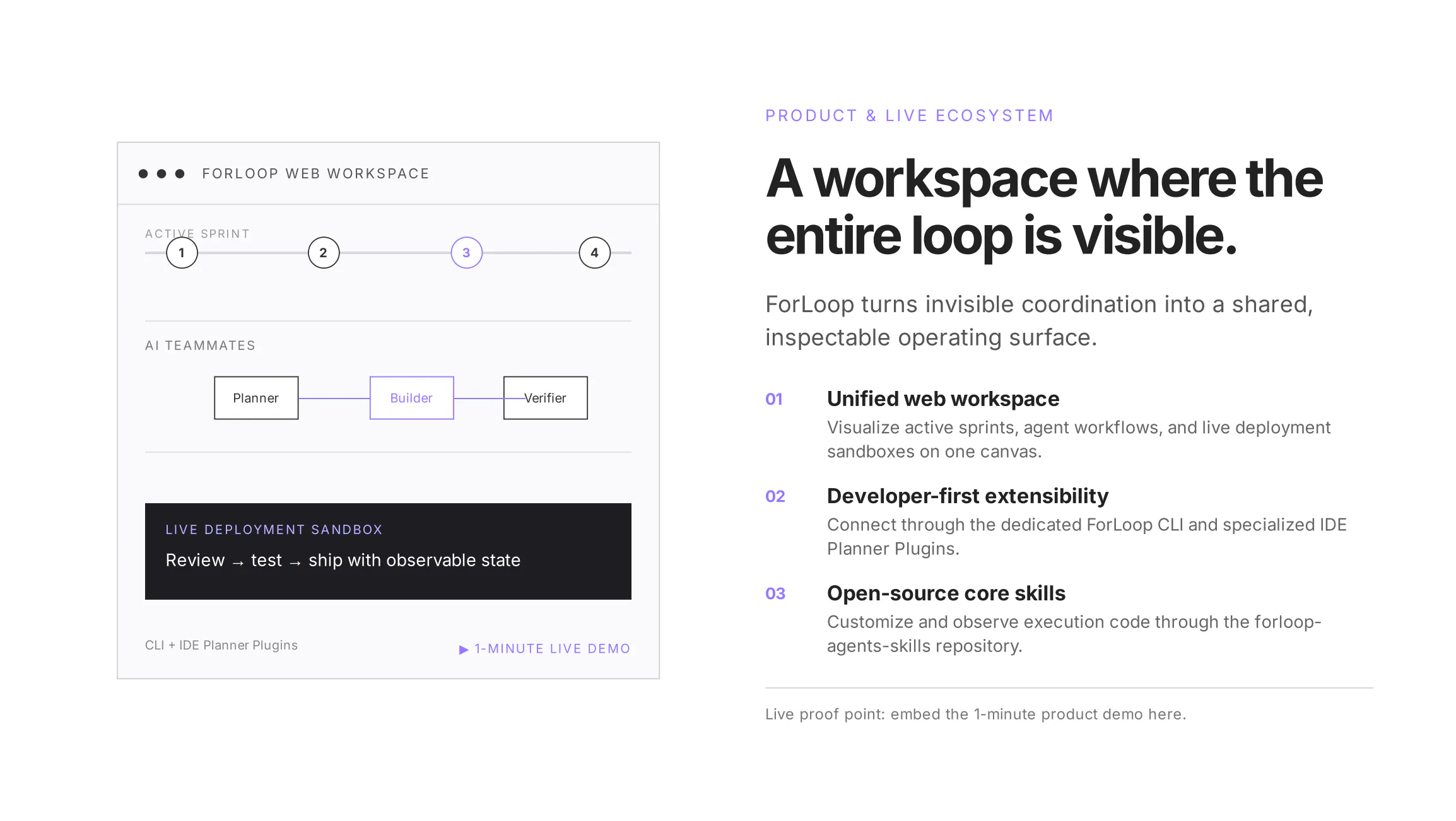Select the highlighted sprint step 3

[x=467, y=253]
